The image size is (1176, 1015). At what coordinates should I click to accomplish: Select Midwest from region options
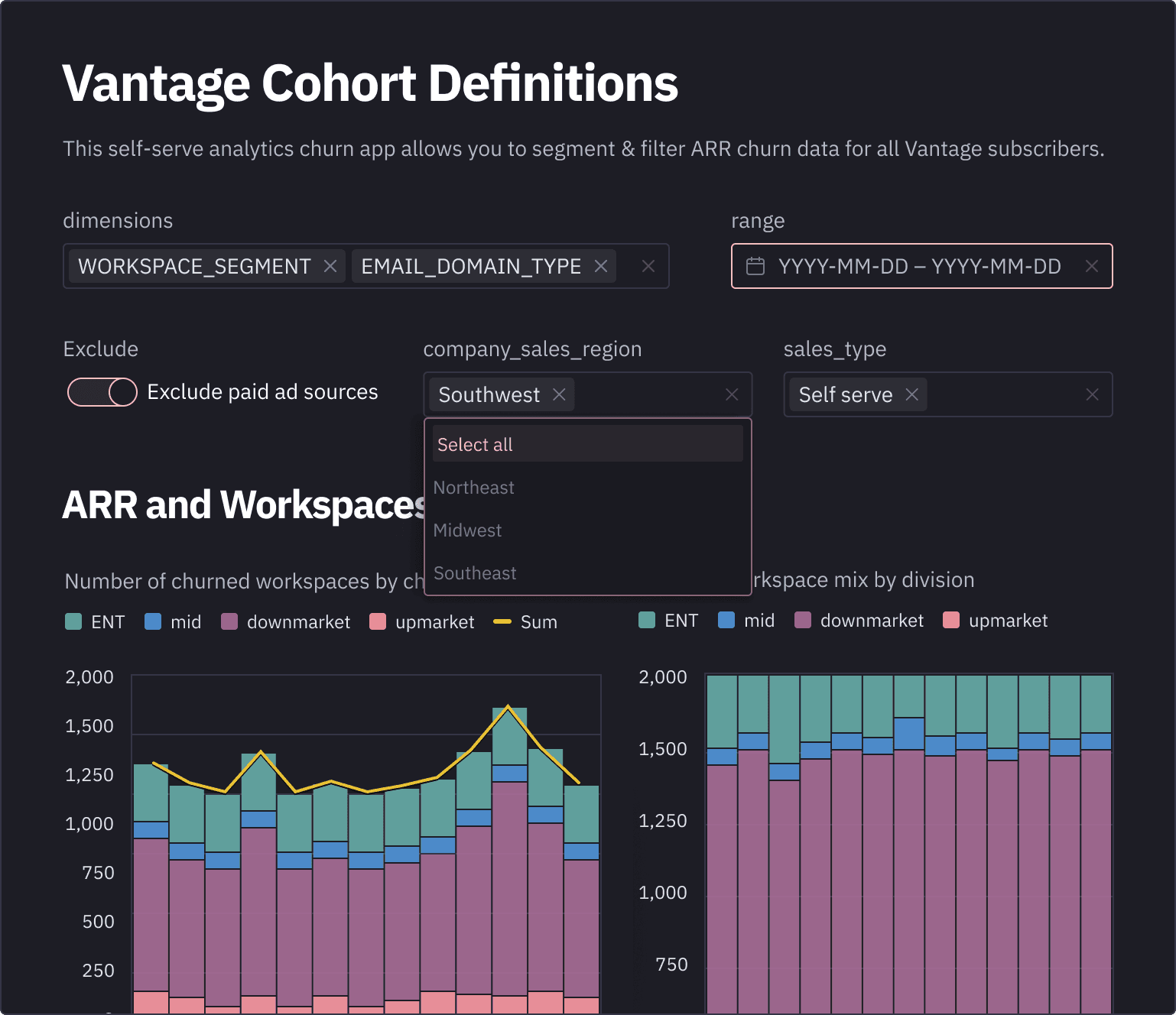point(468,530)
